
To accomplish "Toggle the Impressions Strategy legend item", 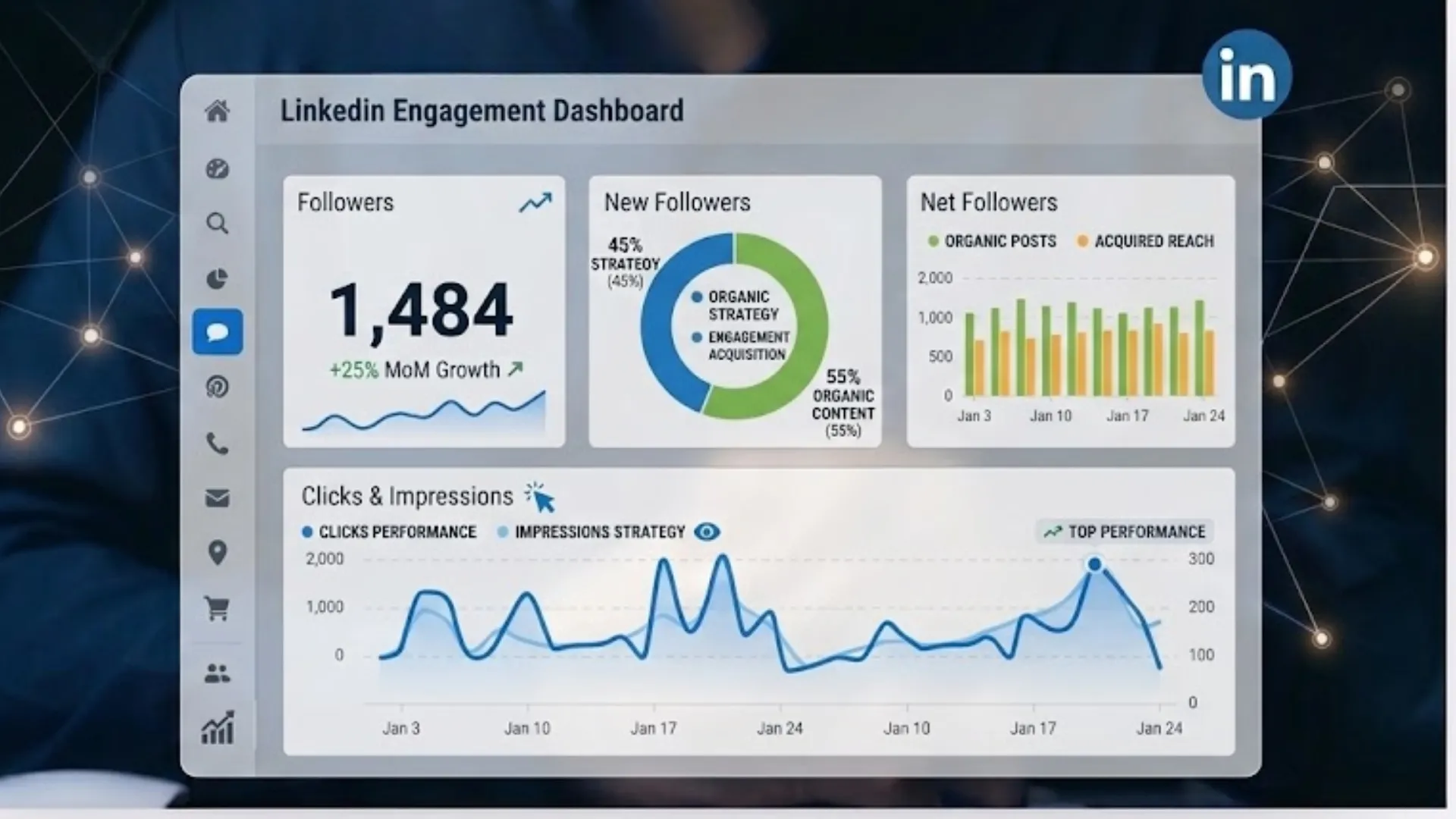I will 591,532.
